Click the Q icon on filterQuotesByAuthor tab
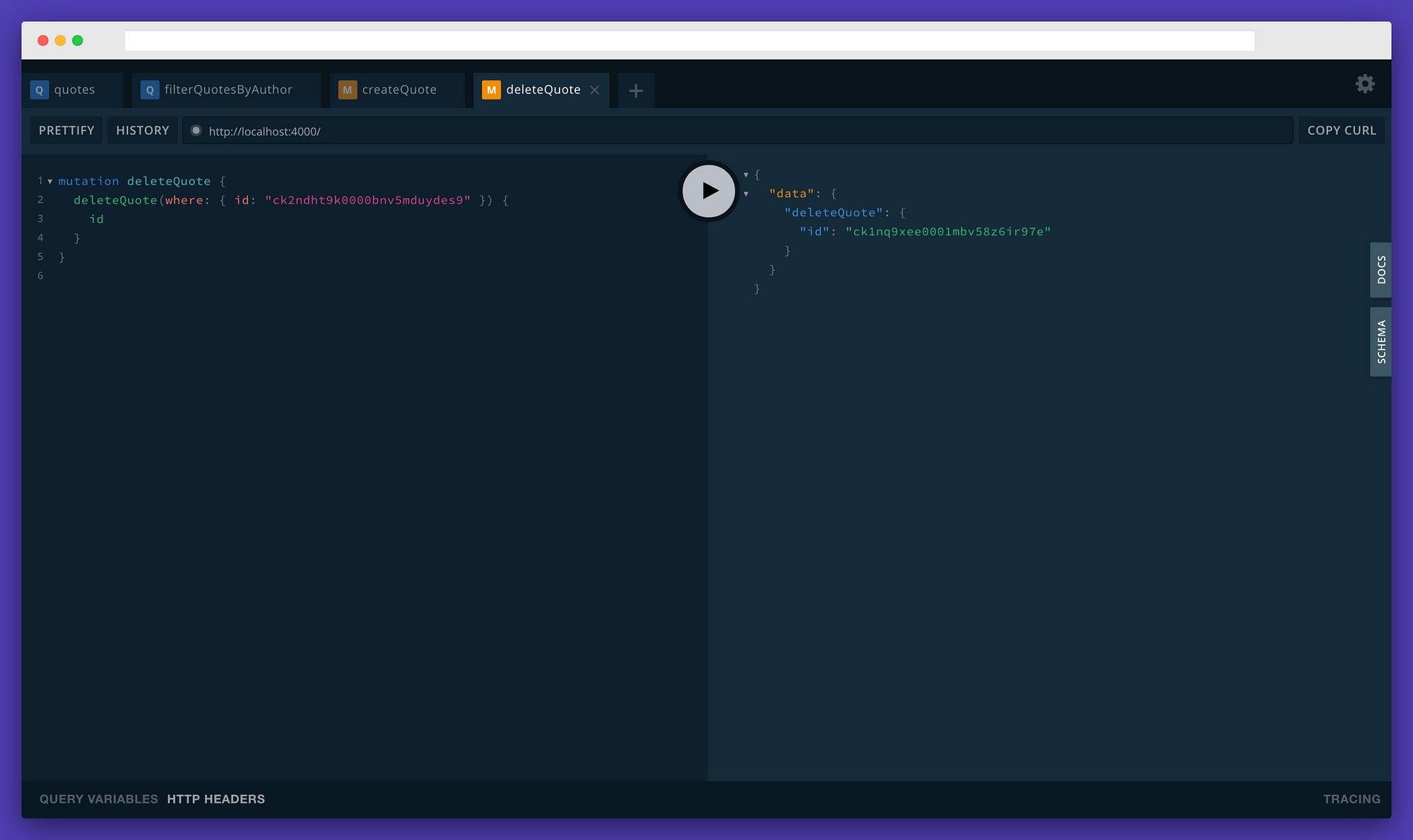The height and width of the screenshot is (840, 1413). pos(149,90)
